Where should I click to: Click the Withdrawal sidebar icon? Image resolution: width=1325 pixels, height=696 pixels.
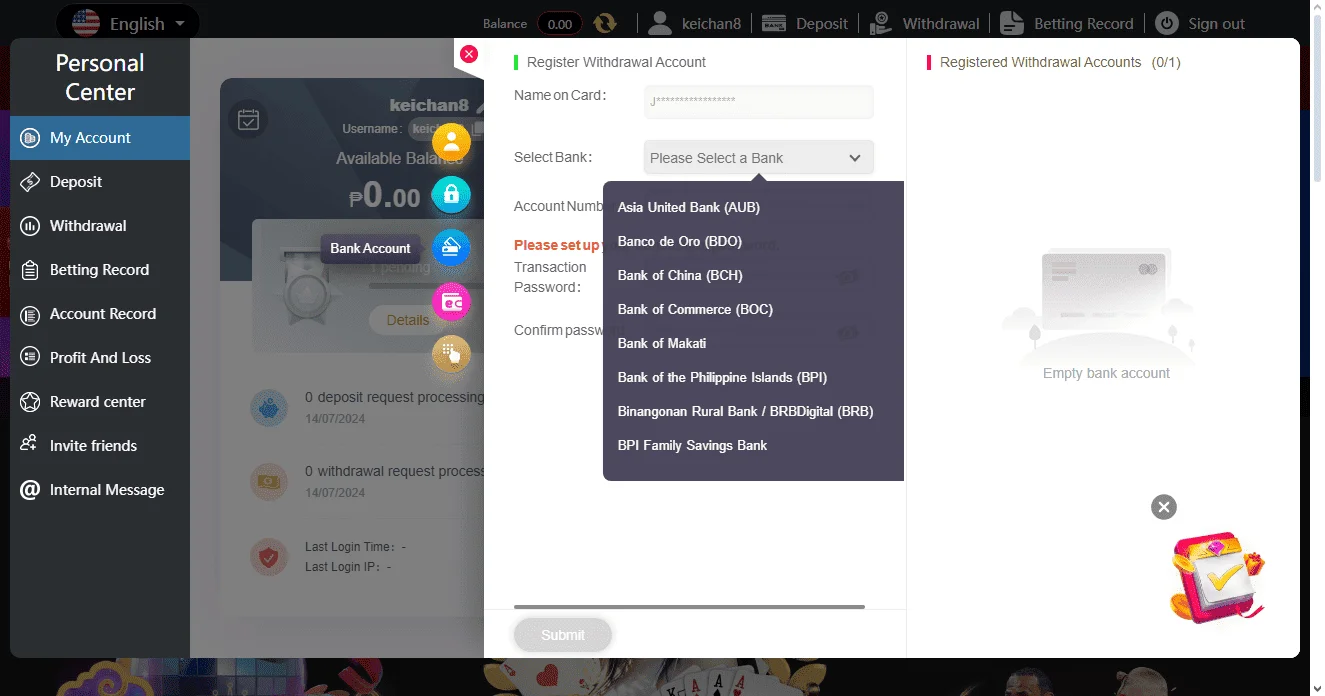tap(31, 226)
